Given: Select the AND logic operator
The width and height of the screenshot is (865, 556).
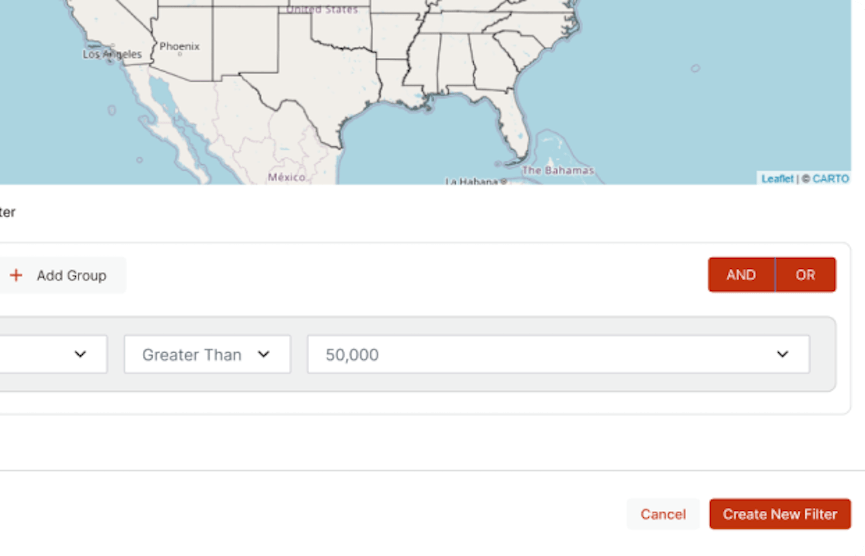Looking at the screenshot, I should (x=741, y=275).
